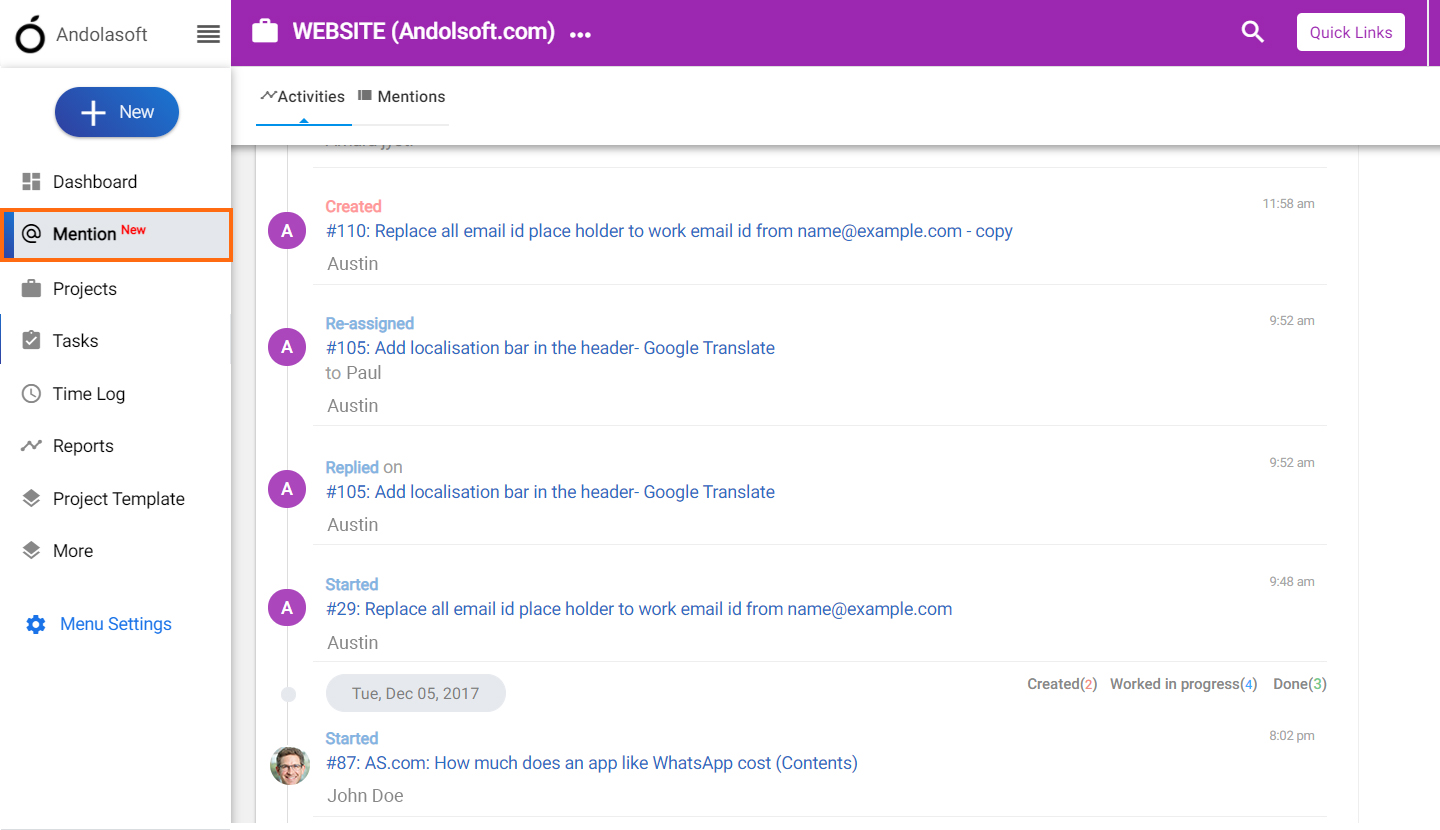Click the Mention at-sign icon

click(x=32, y=234)
